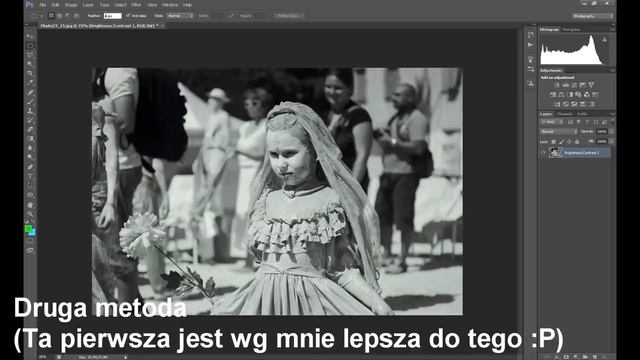Open the layer Kind filter dropdown
The width and height of the screenshot is (640, 360).
[x=551, y=122]
